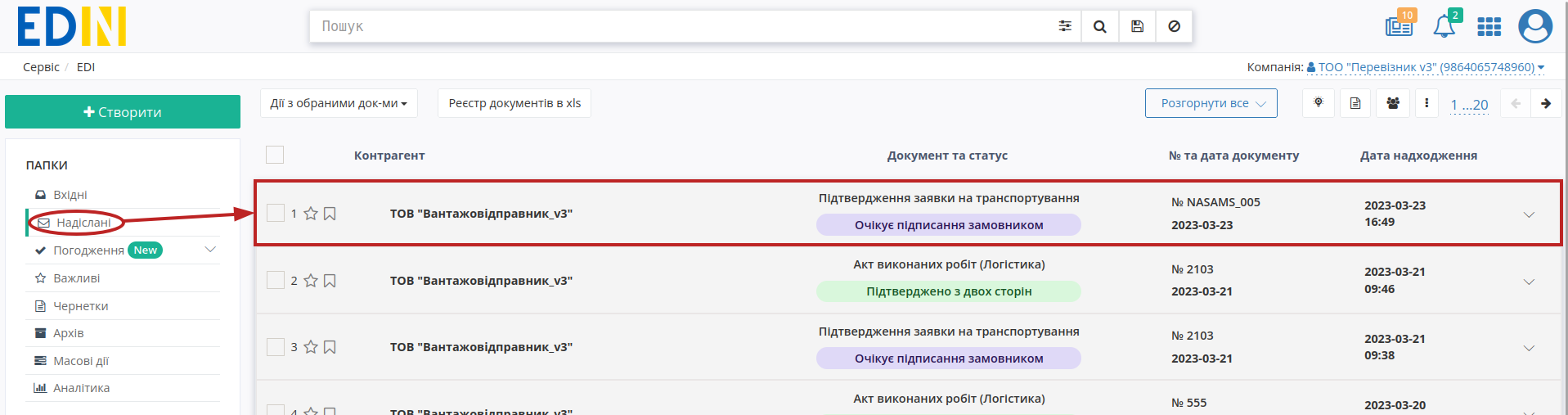Click the EDIN logo
The image size is (1568, 415).
72,27
